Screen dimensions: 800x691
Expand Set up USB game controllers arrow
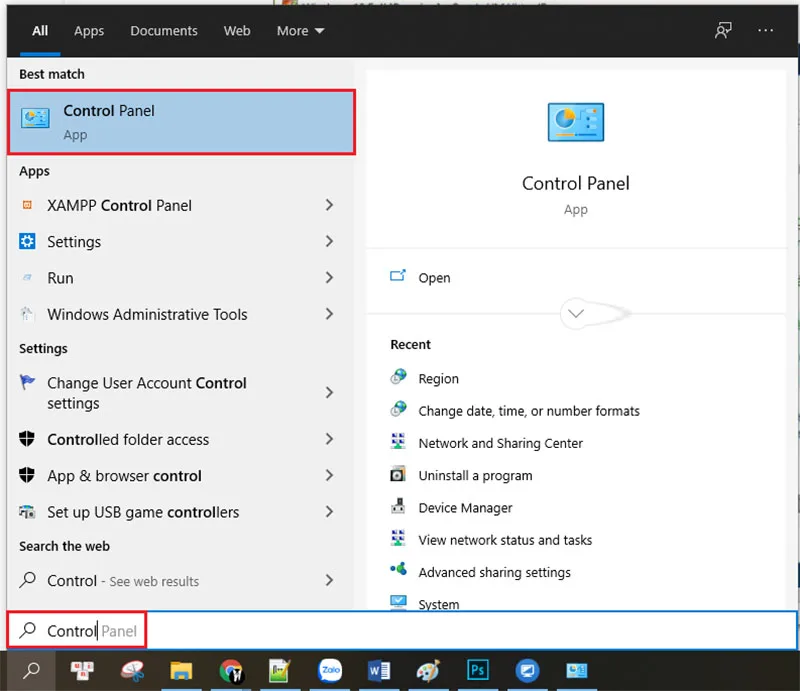tap(330, 511)
